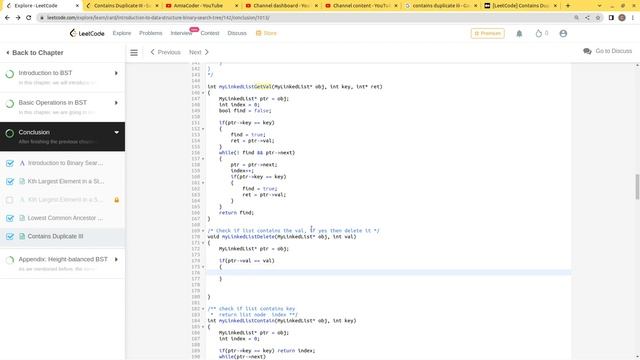Toggle the hamburger menu icon

(x=134, y=52)
